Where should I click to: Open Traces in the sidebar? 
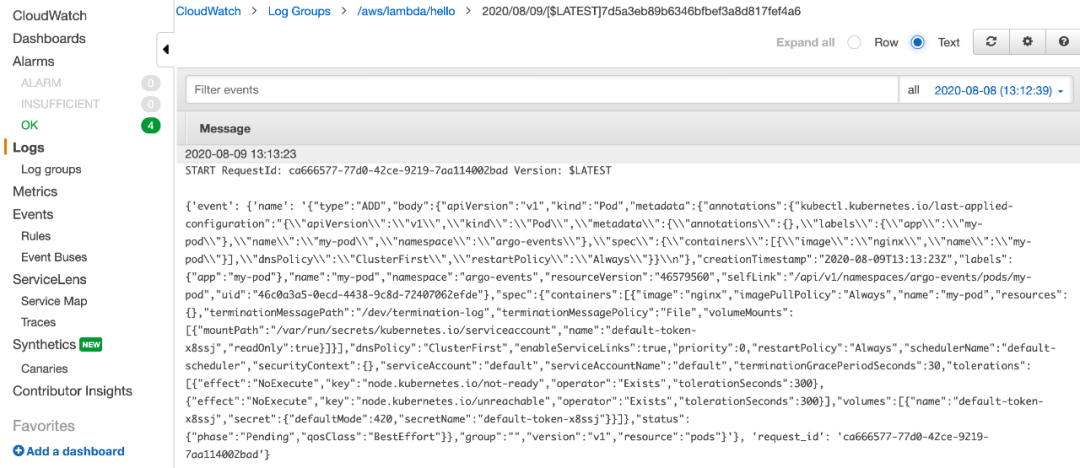pos(39,322)
